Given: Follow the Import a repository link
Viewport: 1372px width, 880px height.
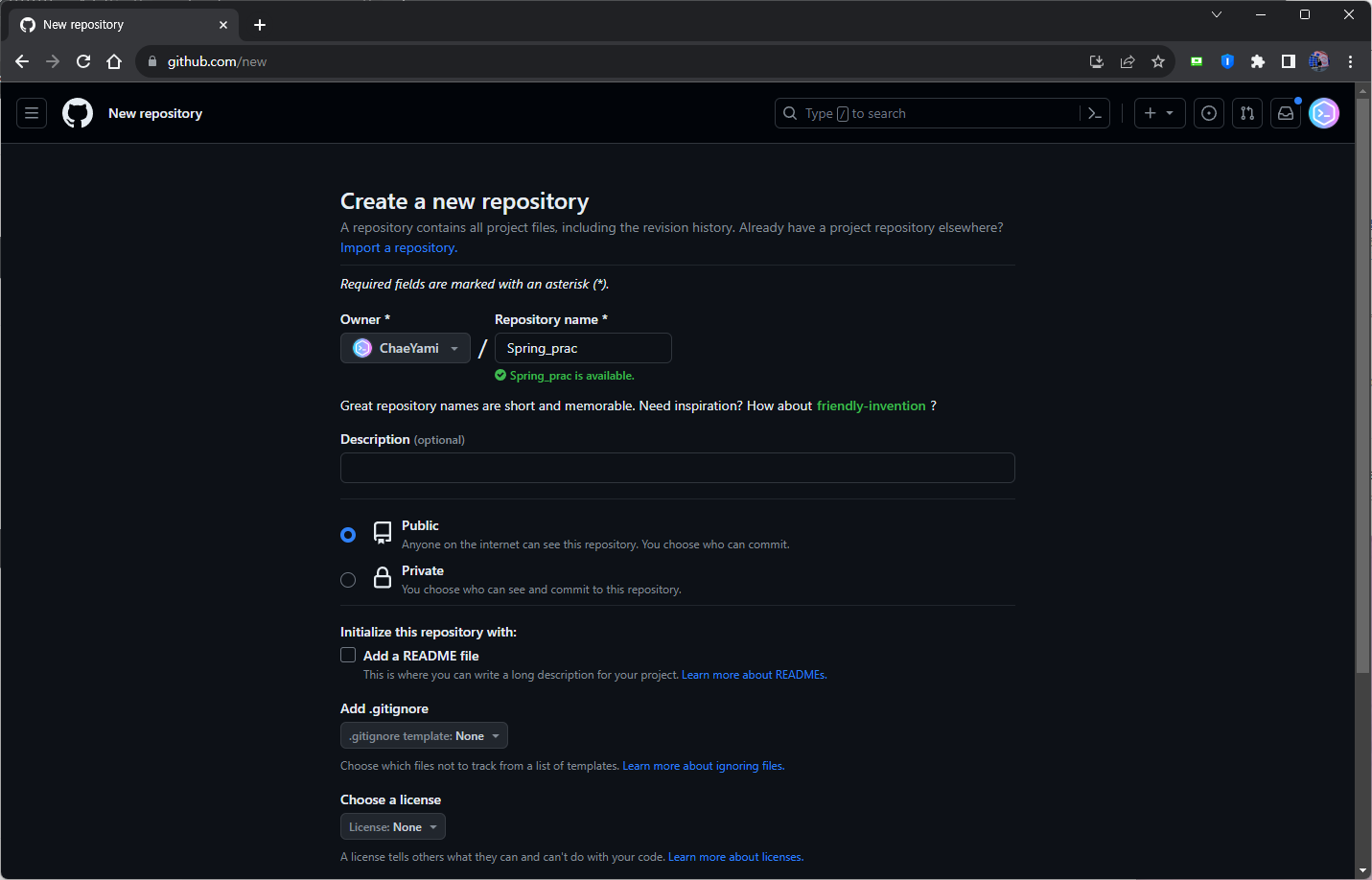Looking at the screenshot, I should [x=399, y=247].
